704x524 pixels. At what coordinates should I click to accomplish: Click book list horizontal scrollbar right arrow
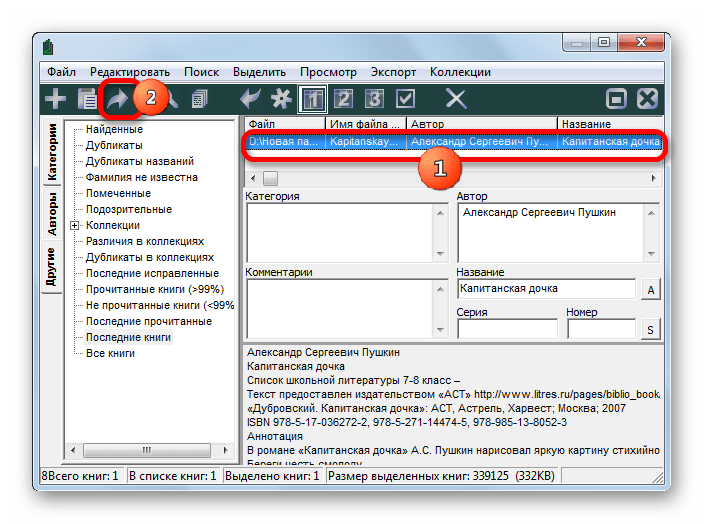click(653, 179)
